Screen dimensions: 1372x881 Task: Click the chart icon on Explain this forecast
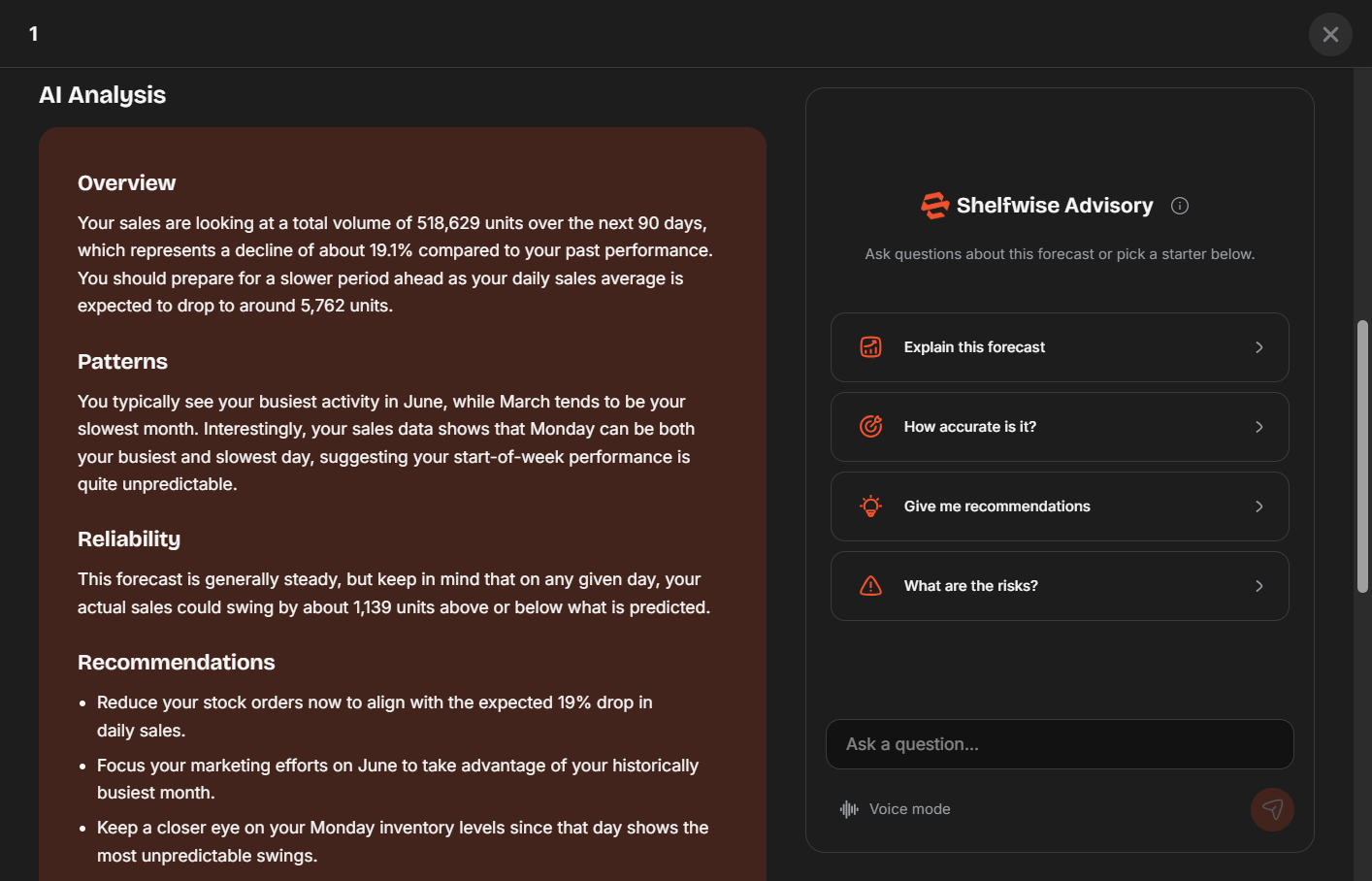(871, 347)
